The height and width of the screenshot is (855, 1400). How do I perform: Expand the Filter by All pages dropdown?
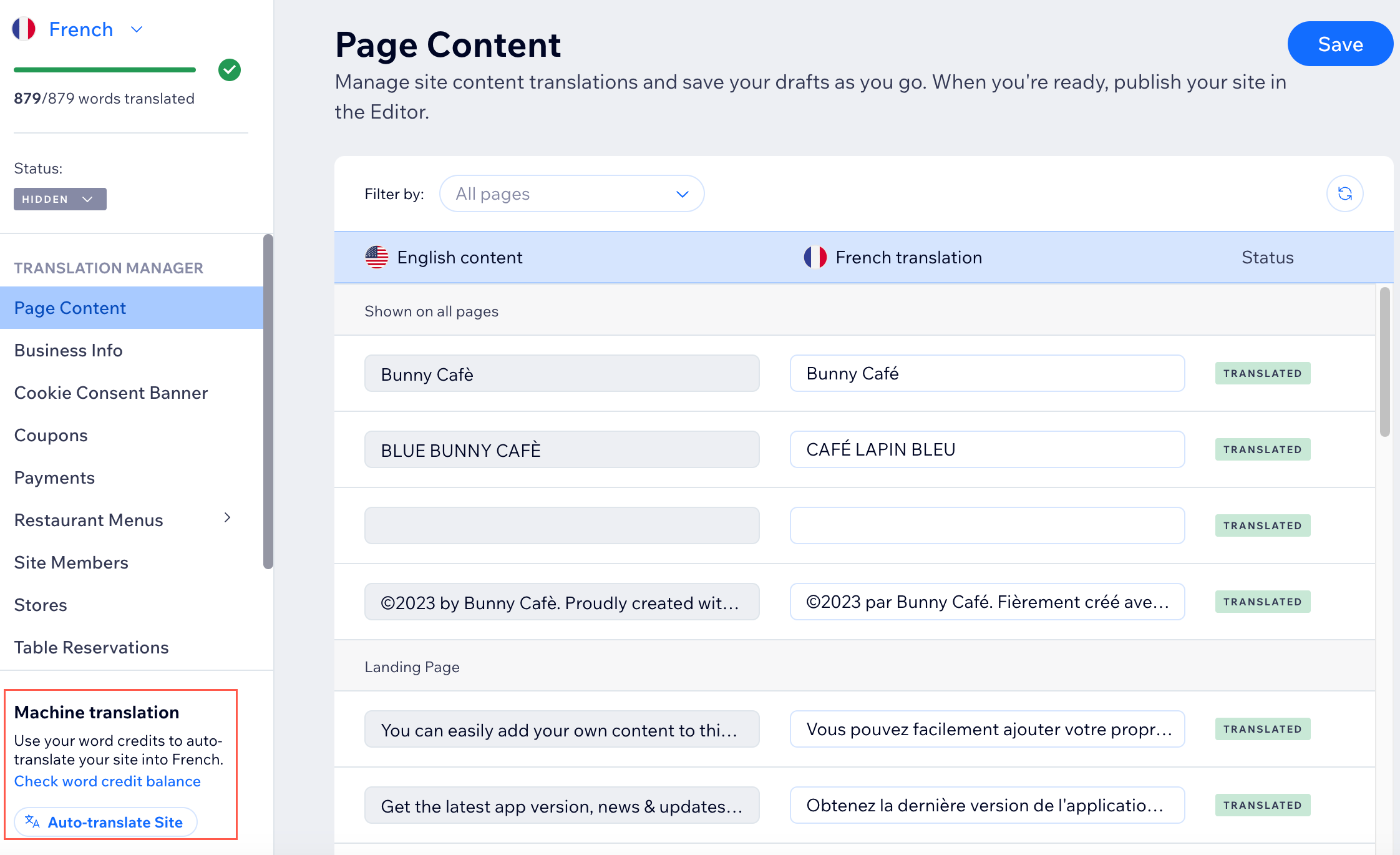pos(572,194)
